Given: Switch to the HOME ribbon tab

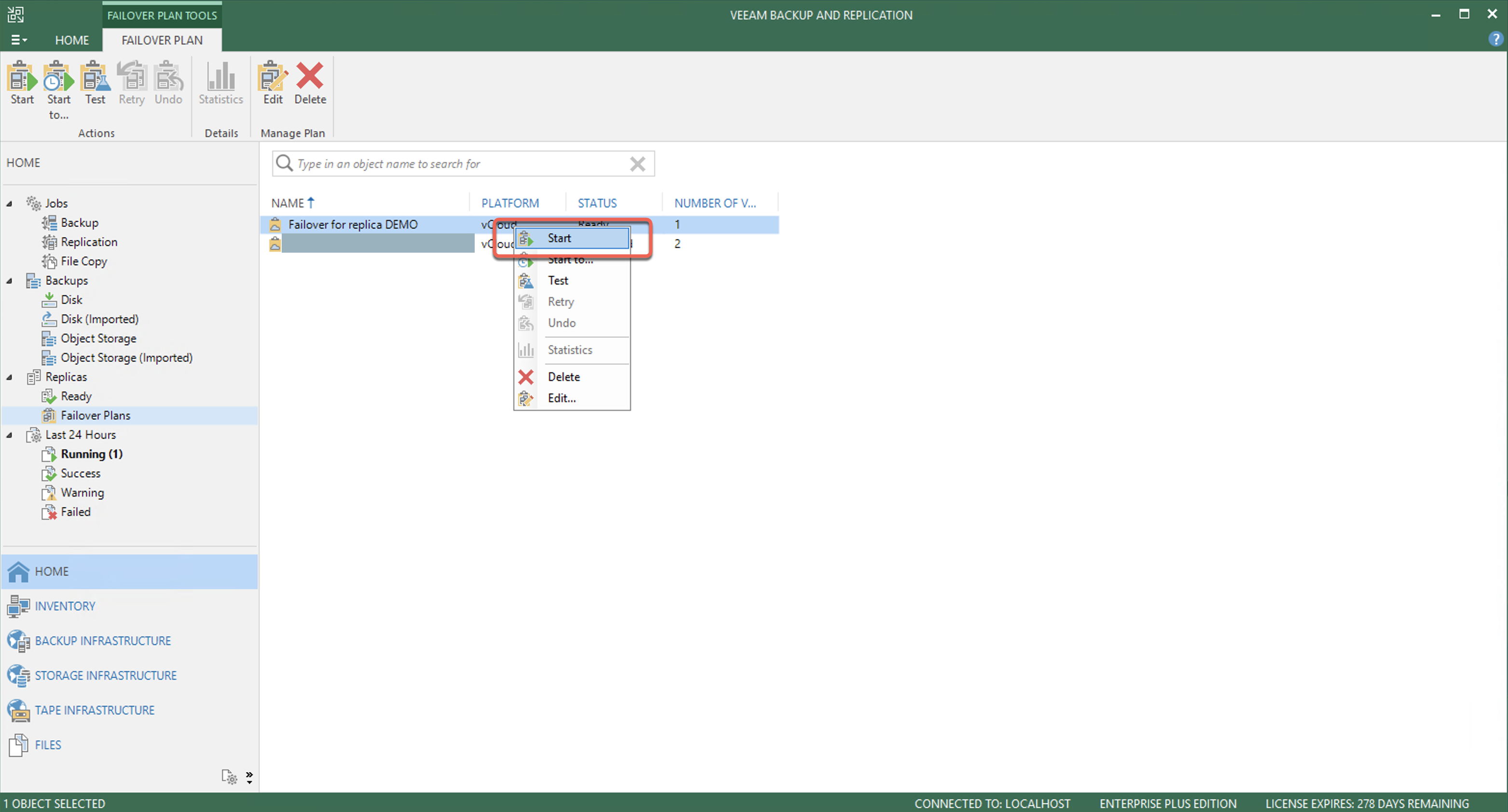Looking at the screenshot, I should coord(72,40).
